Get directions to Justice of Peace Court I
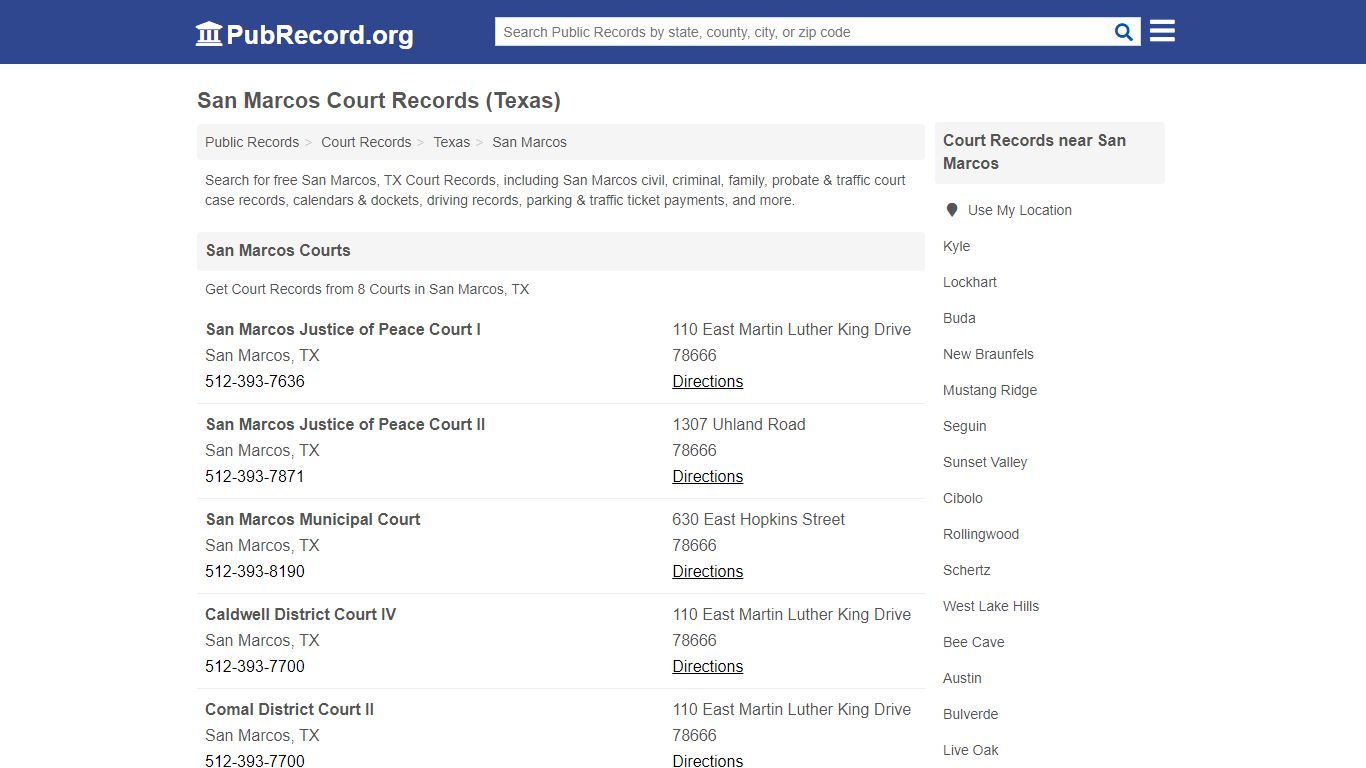 tap(707, 381)
